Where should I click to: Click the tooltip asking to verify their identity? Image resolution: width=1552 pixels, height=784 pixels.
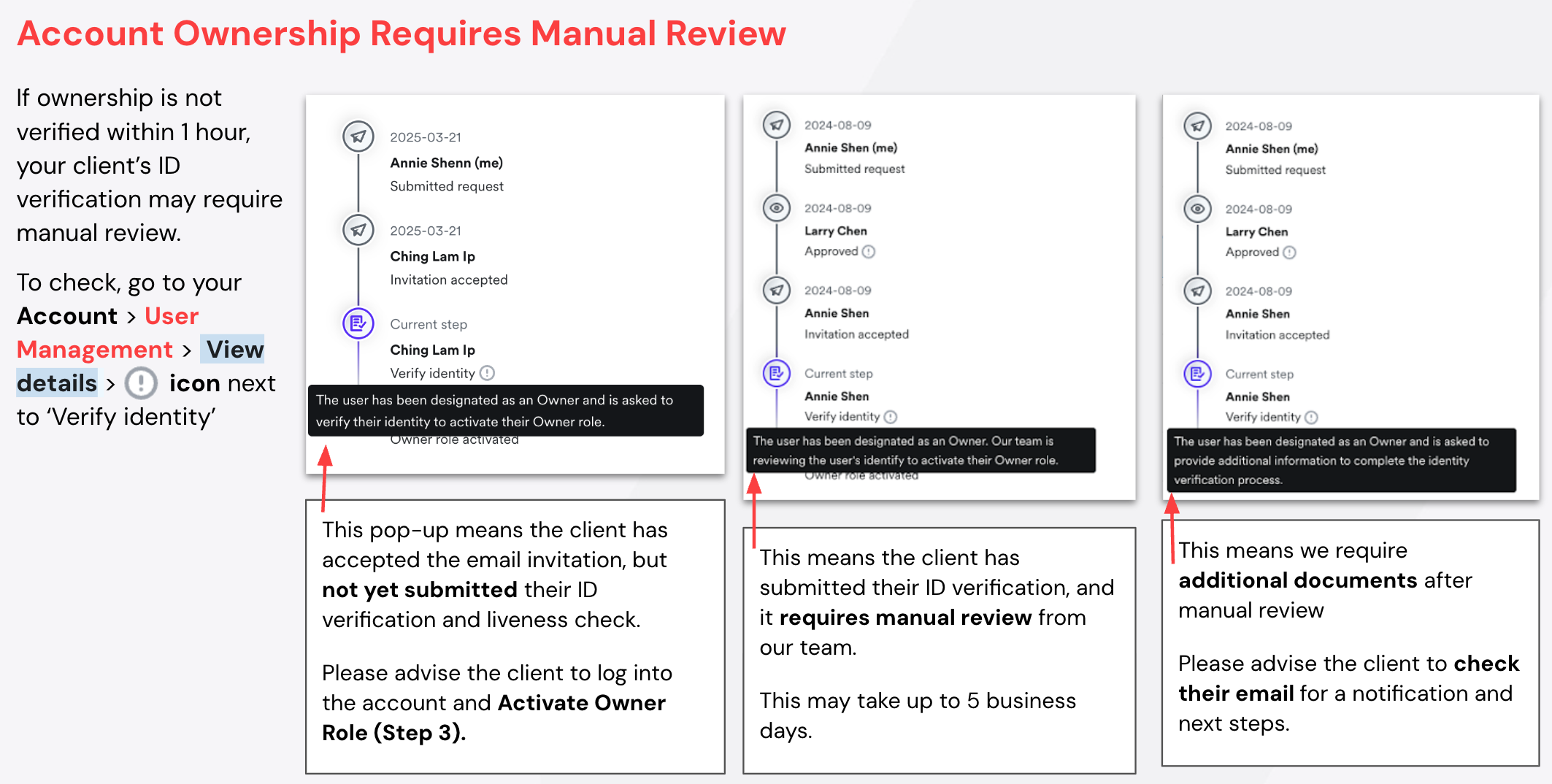(x=505, y=410)
